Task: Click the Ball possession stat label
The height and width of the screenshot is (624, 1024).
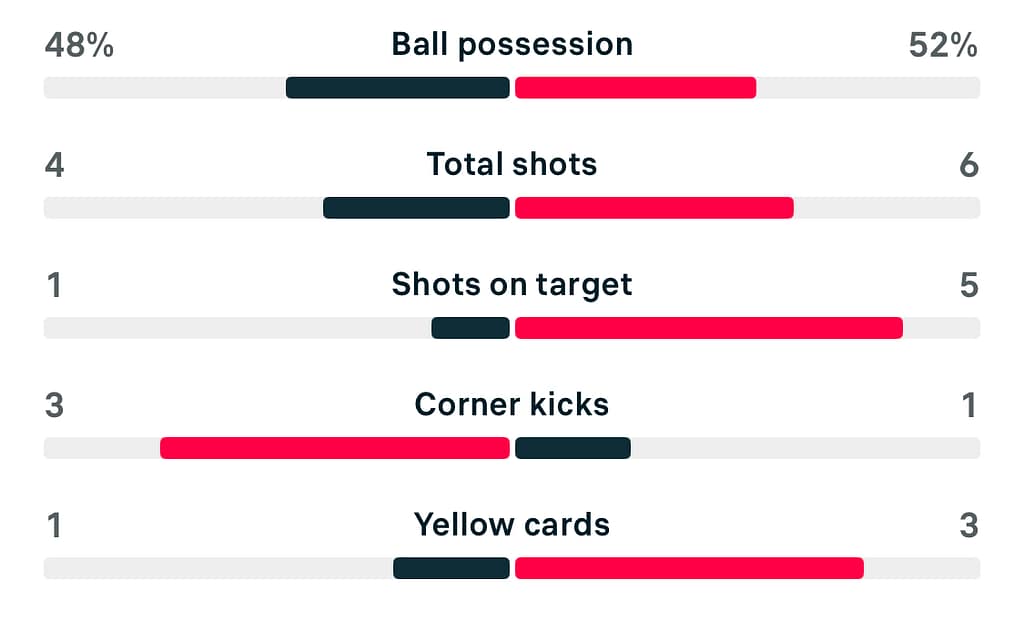Action: coord(512,44)
